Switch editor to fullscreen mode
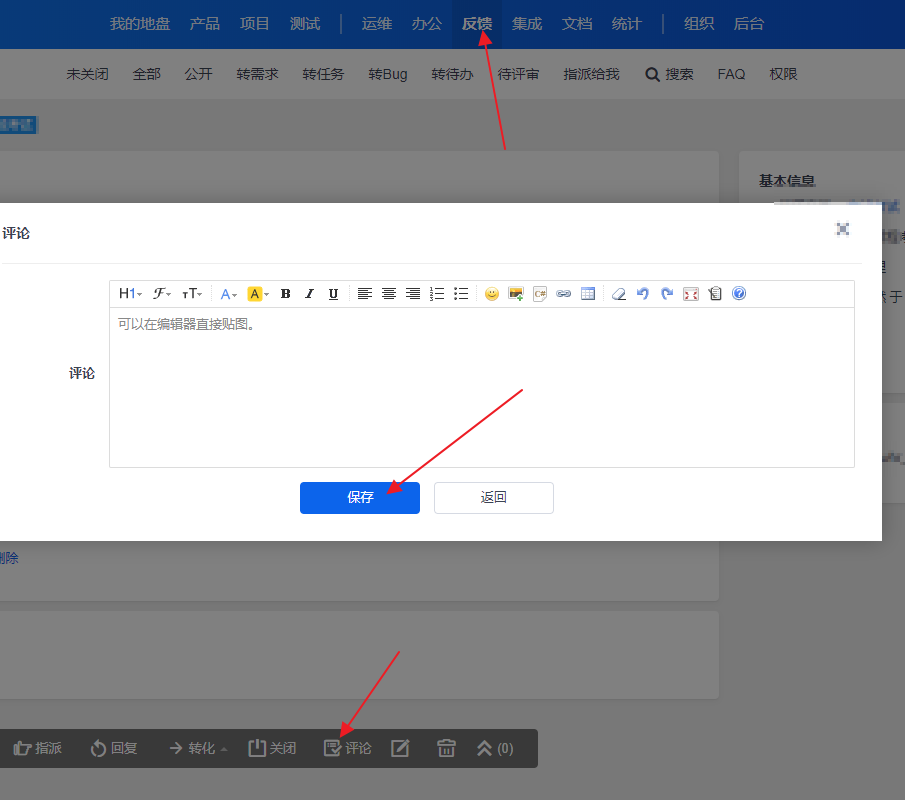 [691, 294]
